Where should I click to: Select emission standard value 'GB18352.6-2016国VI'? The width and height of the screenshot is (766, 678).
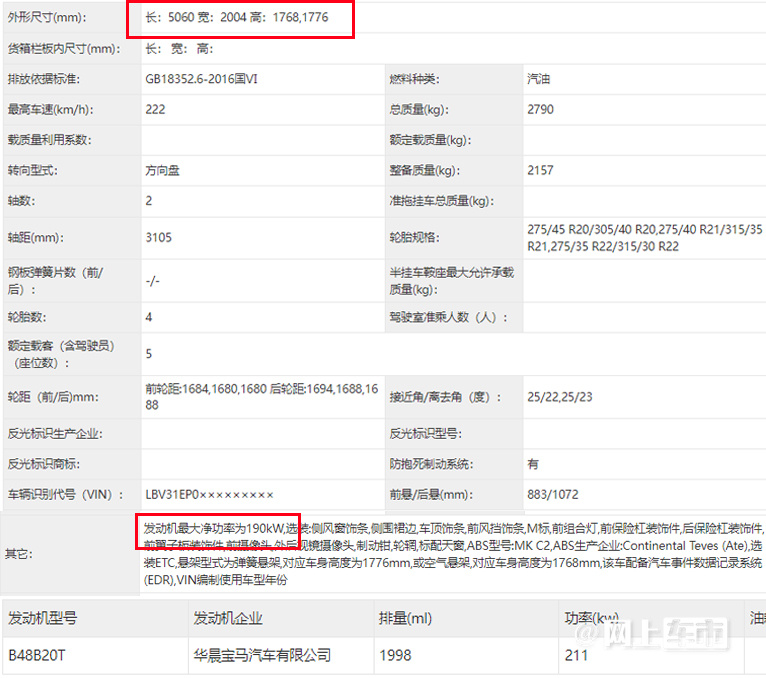[x=201, y=79]
